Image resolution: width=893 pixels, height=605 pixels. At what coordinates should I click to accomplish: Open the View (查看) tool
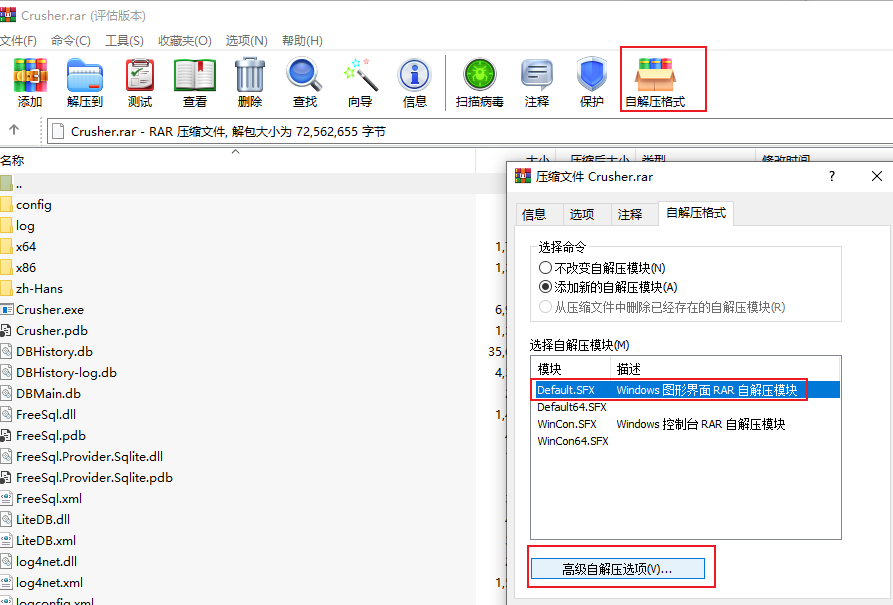click(195, 83)
